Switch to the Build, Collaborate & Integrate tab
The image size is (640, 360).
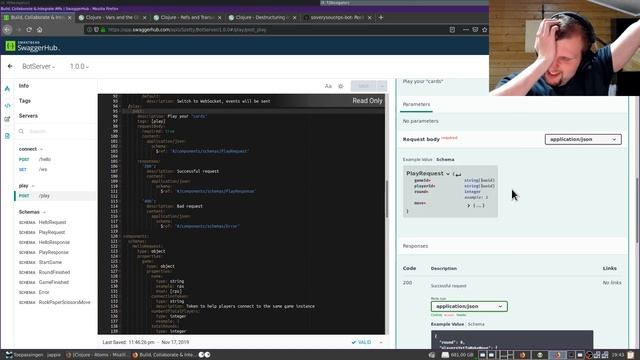point(37,18)
